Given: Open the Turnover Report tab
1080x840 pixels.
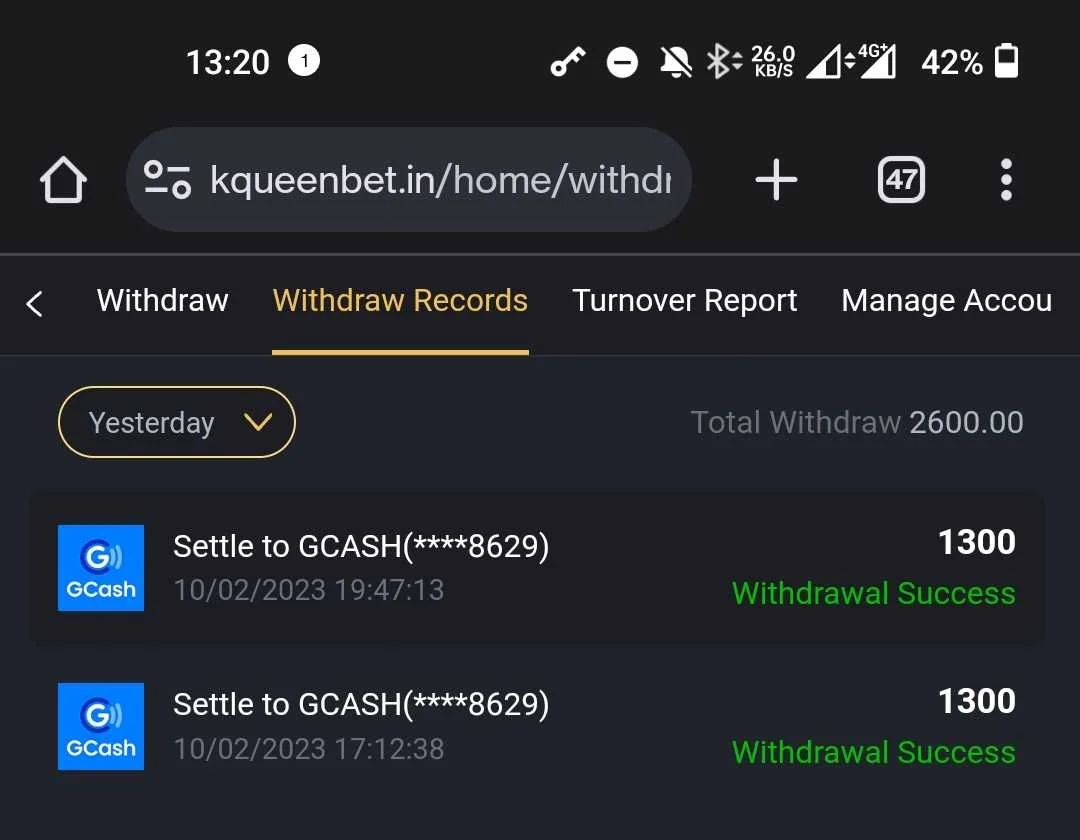Looking at the screenshot, I should [685, 300].
